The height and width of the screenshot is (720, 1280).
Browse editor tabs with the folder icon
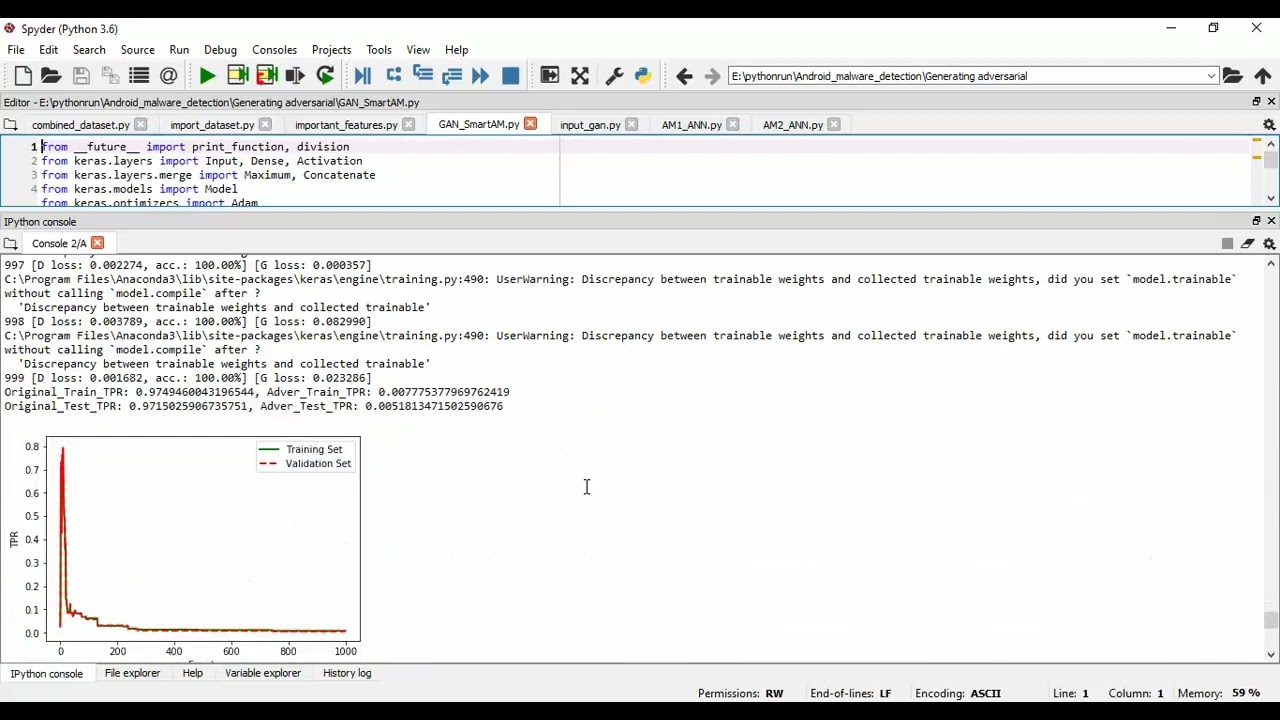[x=10, y=125]
